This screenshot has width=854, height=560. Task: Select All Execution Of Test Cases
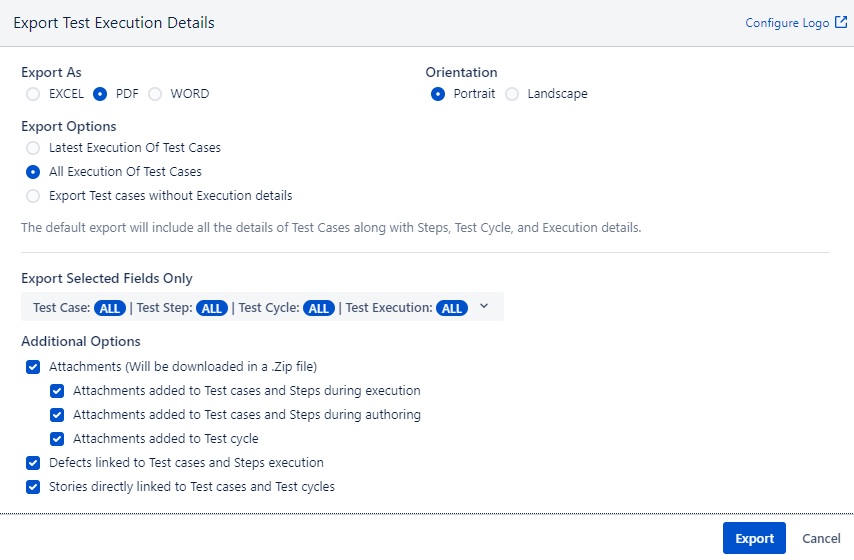pos(33,172)
